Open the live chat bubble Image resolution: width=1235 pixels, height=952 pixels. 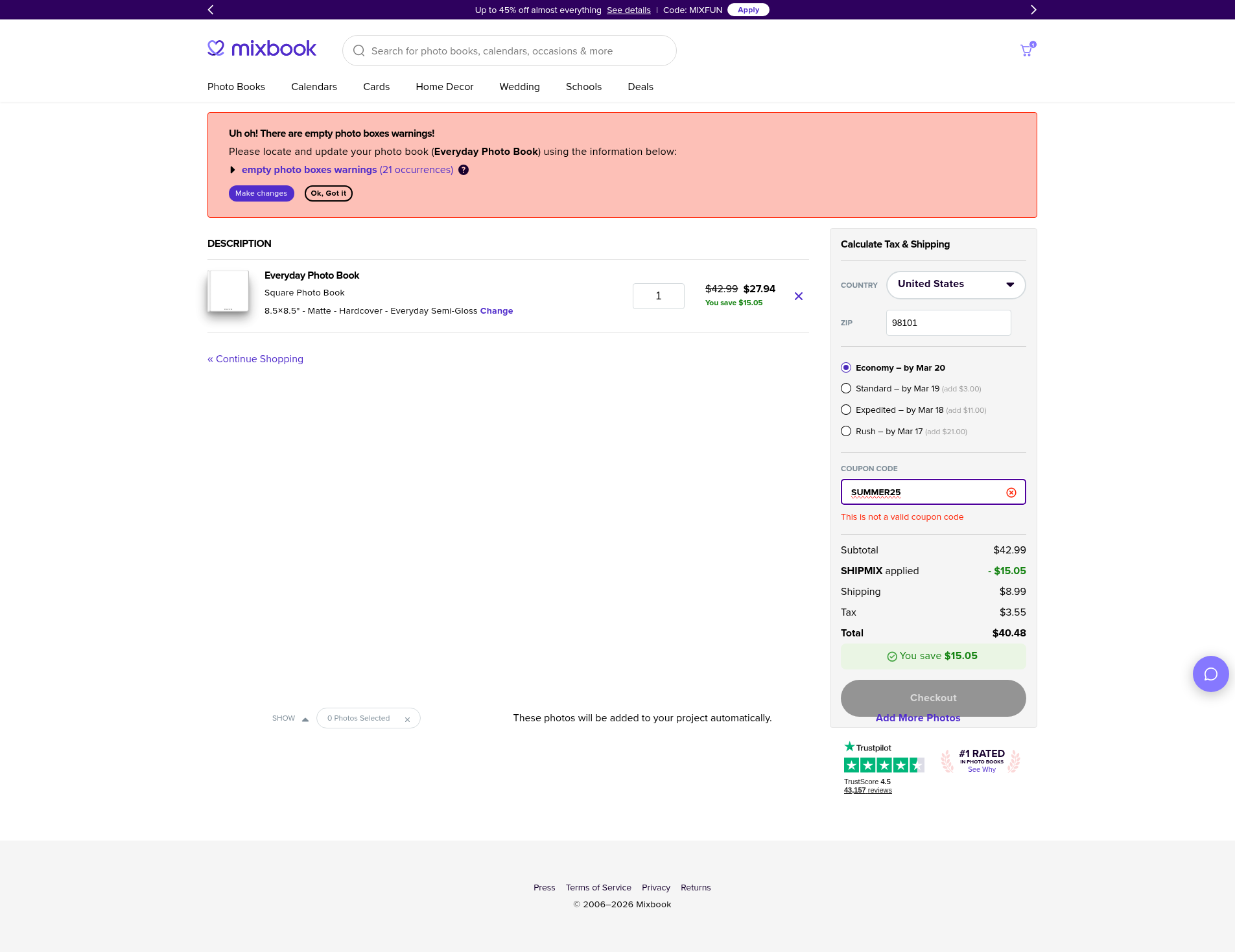tap(1210, 674)
